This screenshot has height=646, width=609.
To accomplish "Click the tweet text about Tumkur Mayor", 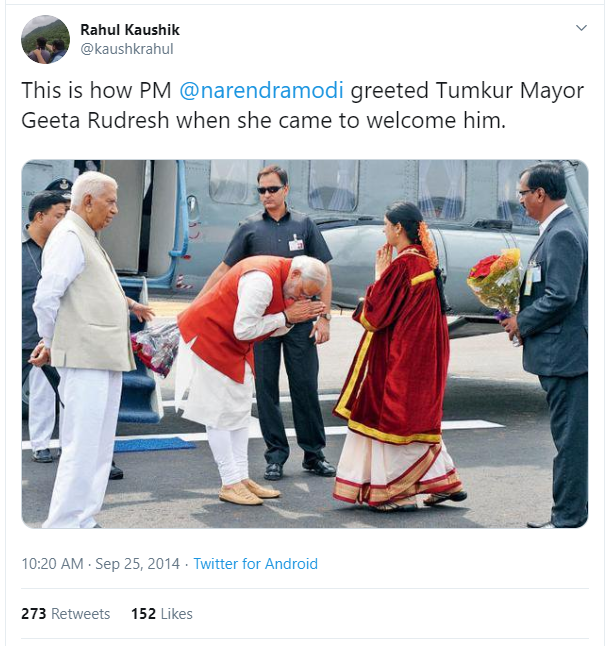I will (302, 105).
